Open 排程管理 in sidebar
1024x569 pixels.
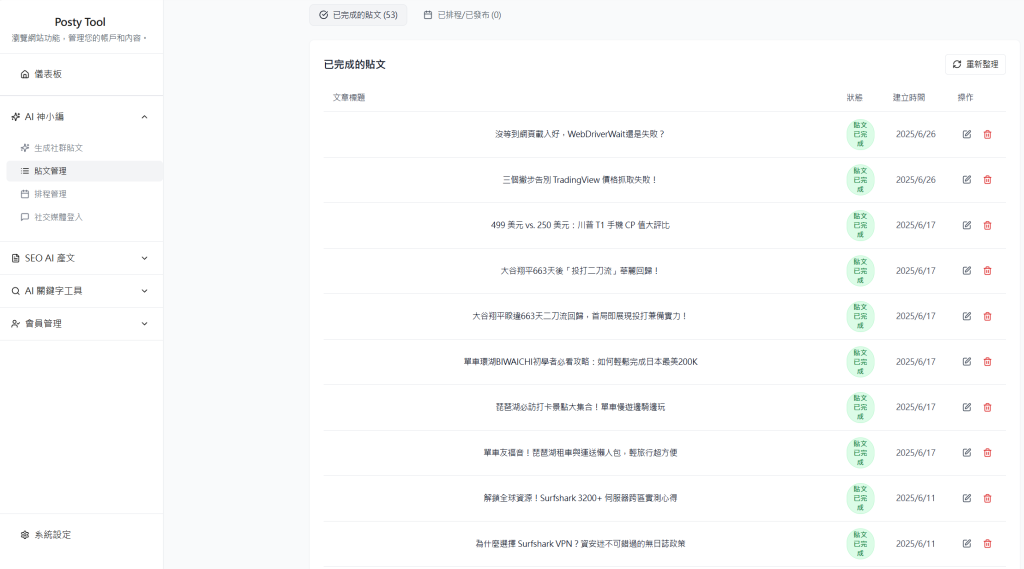click(x=50, y=194)
